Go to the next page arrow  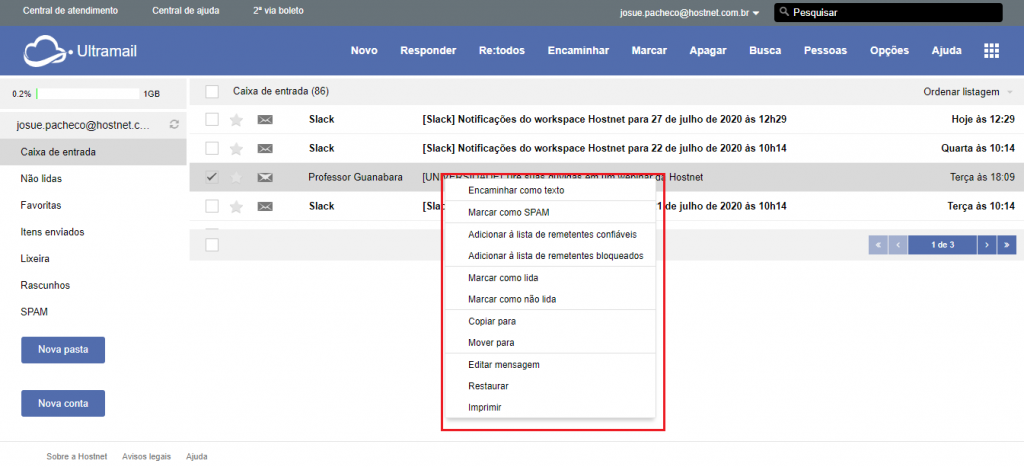pyautogui.click(x=986, y=244)
